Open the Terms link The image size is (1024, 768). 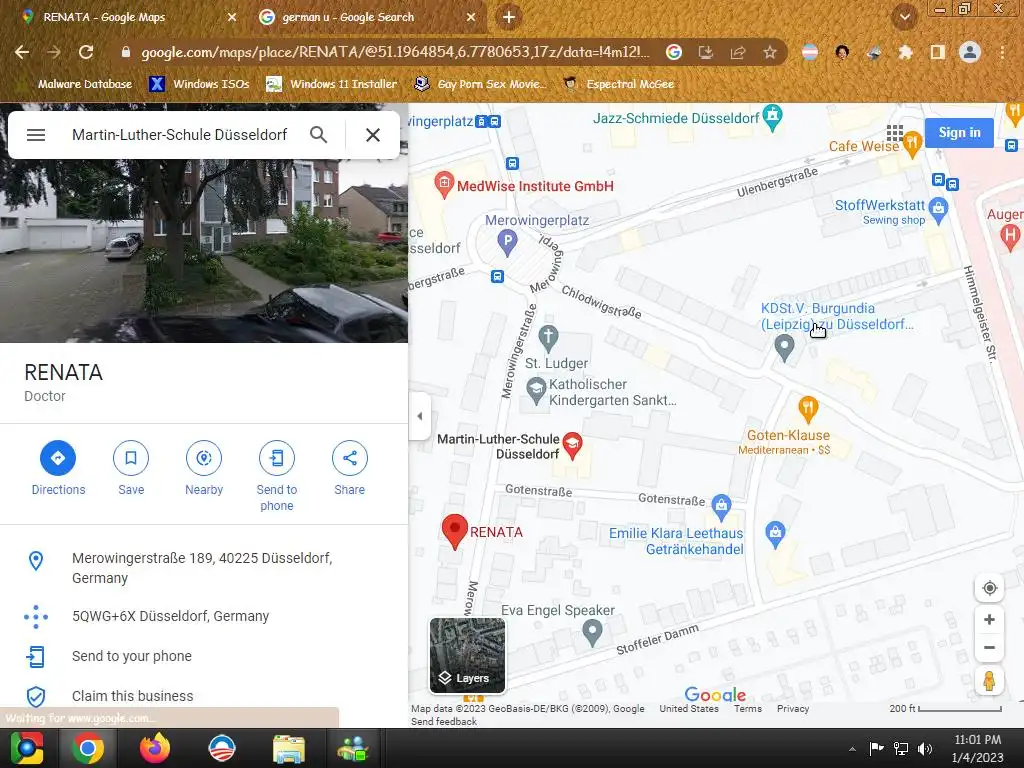748,709
